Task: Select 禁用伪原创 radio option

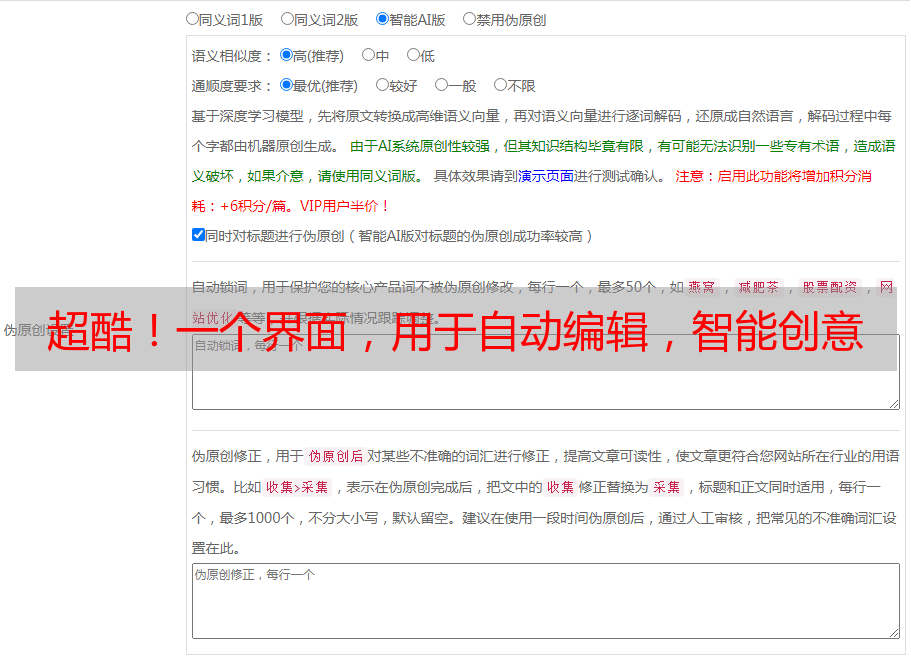Action: [x=469, y=19]
